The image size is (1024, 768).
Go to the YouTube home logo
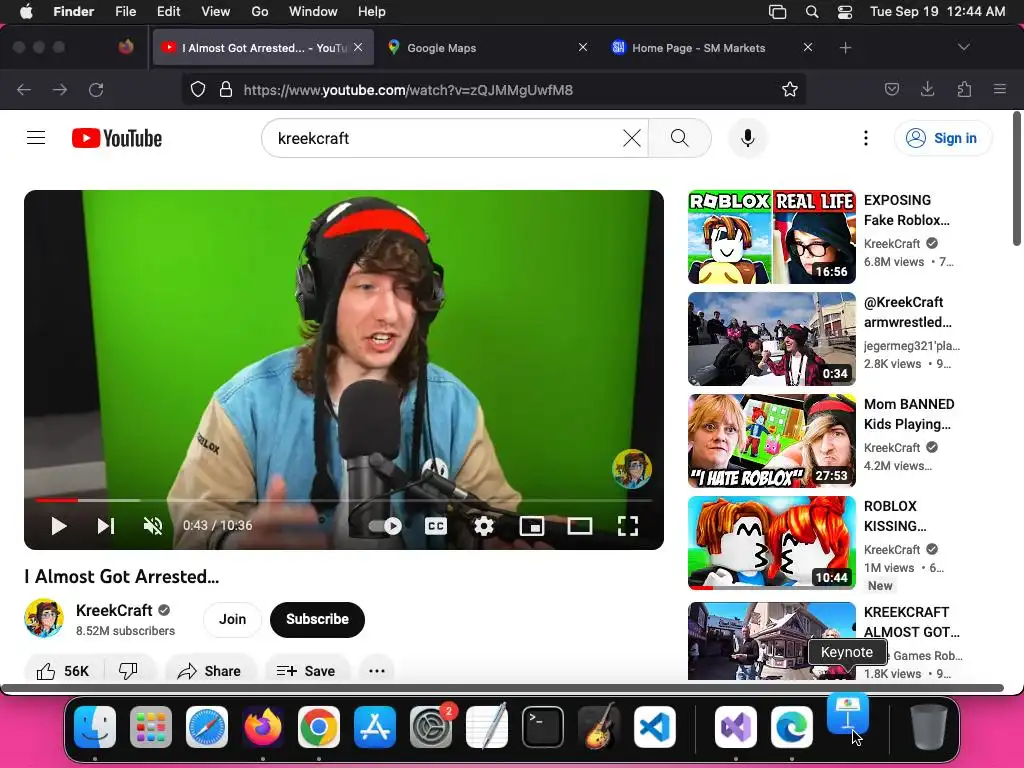[117, 138]
